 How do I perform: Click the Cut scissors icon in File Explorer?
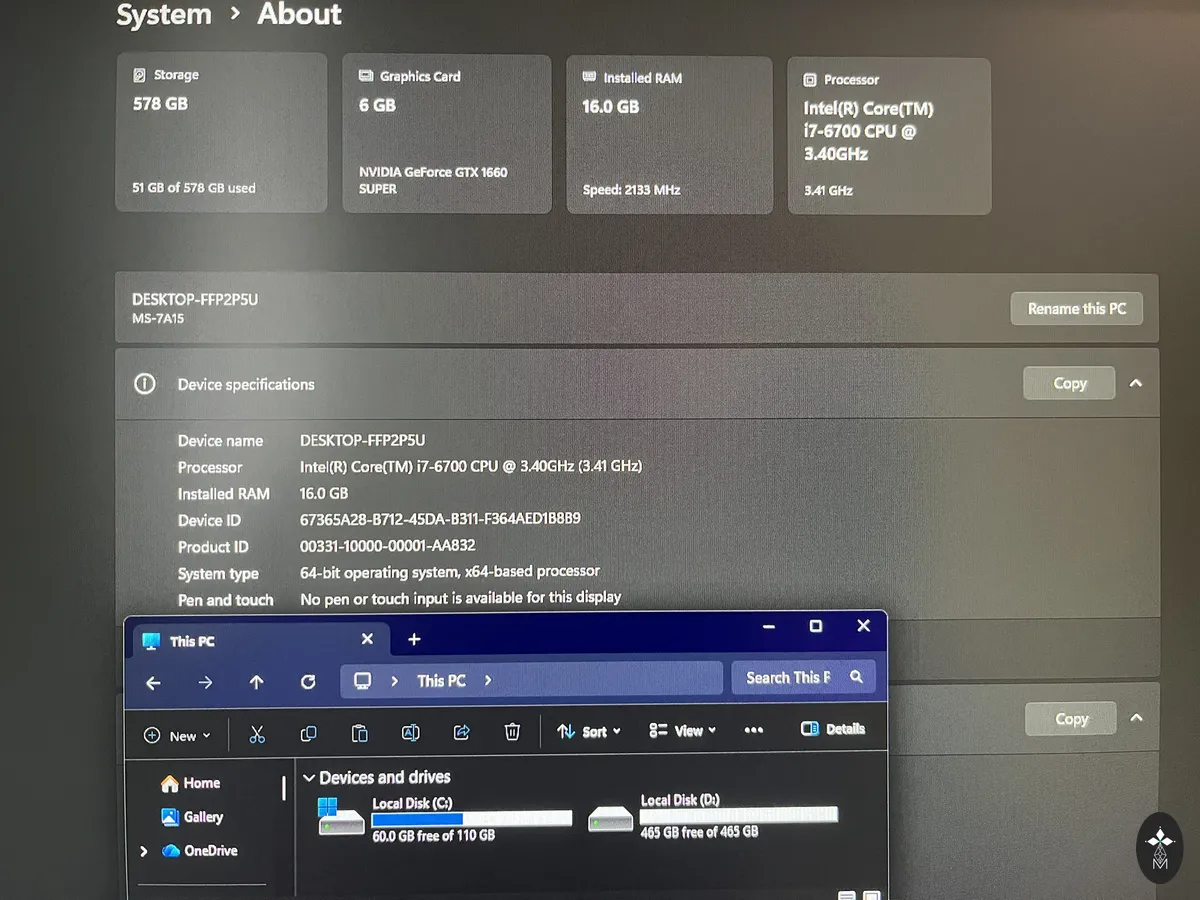click(257, 734)
